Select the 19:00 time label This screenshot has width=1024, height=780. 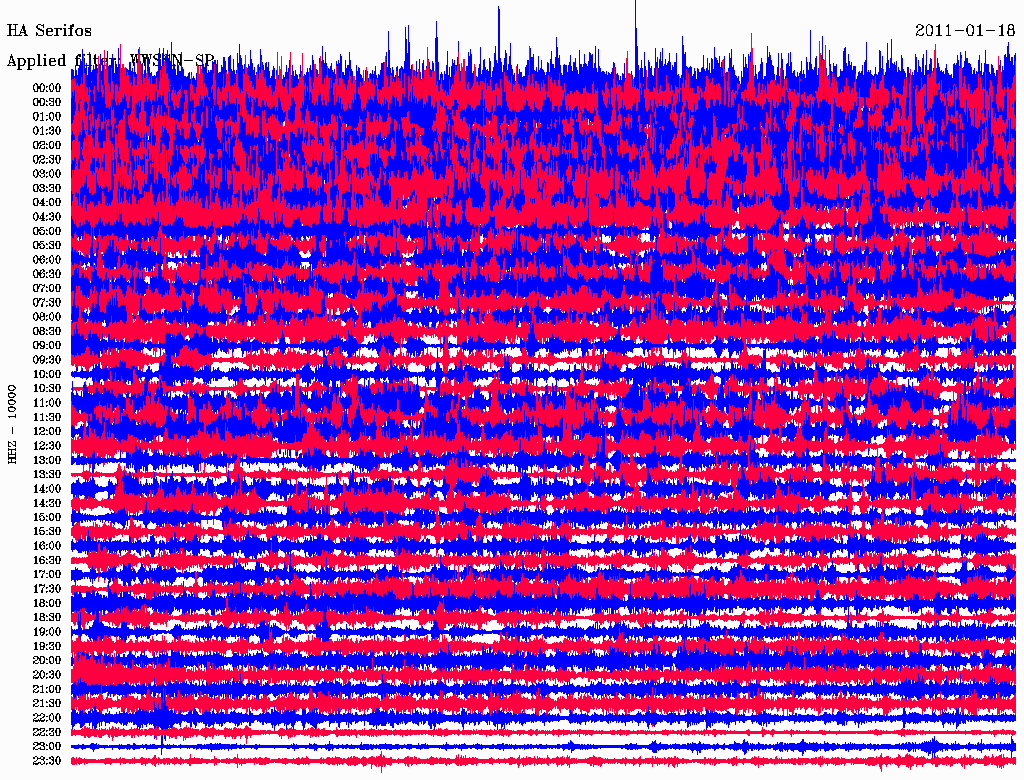[47, 632]
